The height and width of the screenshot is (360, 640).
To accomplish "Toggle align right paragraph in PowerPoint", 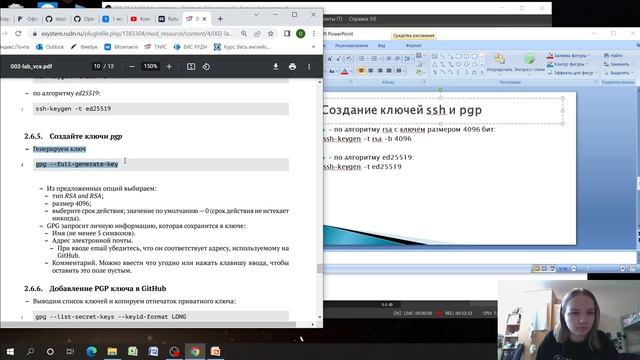I will (380, 71).
